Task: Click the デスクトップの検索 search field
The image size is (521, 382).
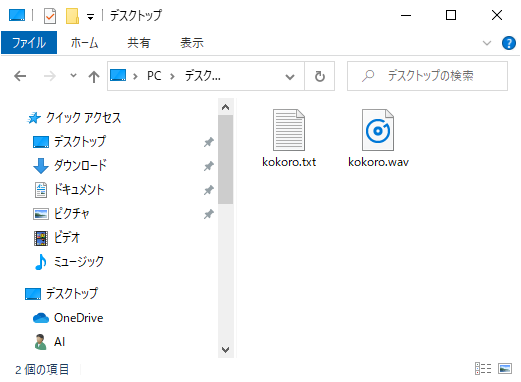Action: click(427, 76)
